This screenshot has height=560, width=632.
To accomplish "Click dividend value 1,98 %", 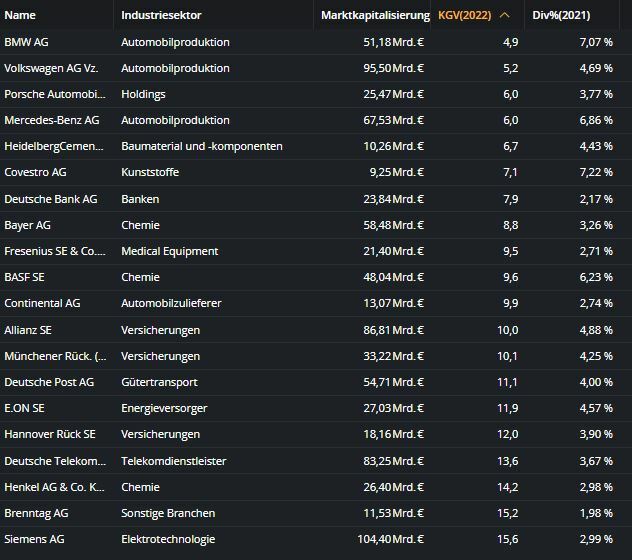I will [x=596, y=513].
